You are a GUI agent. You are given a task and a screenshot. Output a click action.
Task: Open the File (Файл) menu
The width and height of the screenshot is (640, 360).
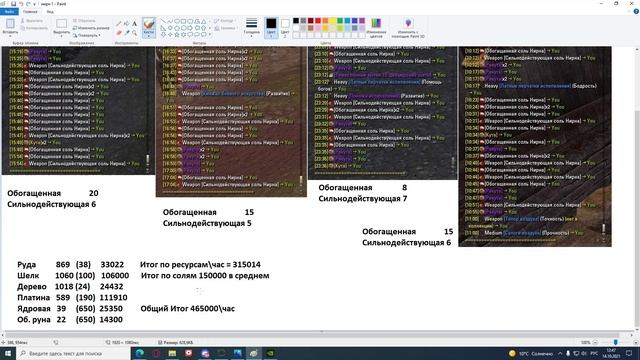tap(9, 12)
